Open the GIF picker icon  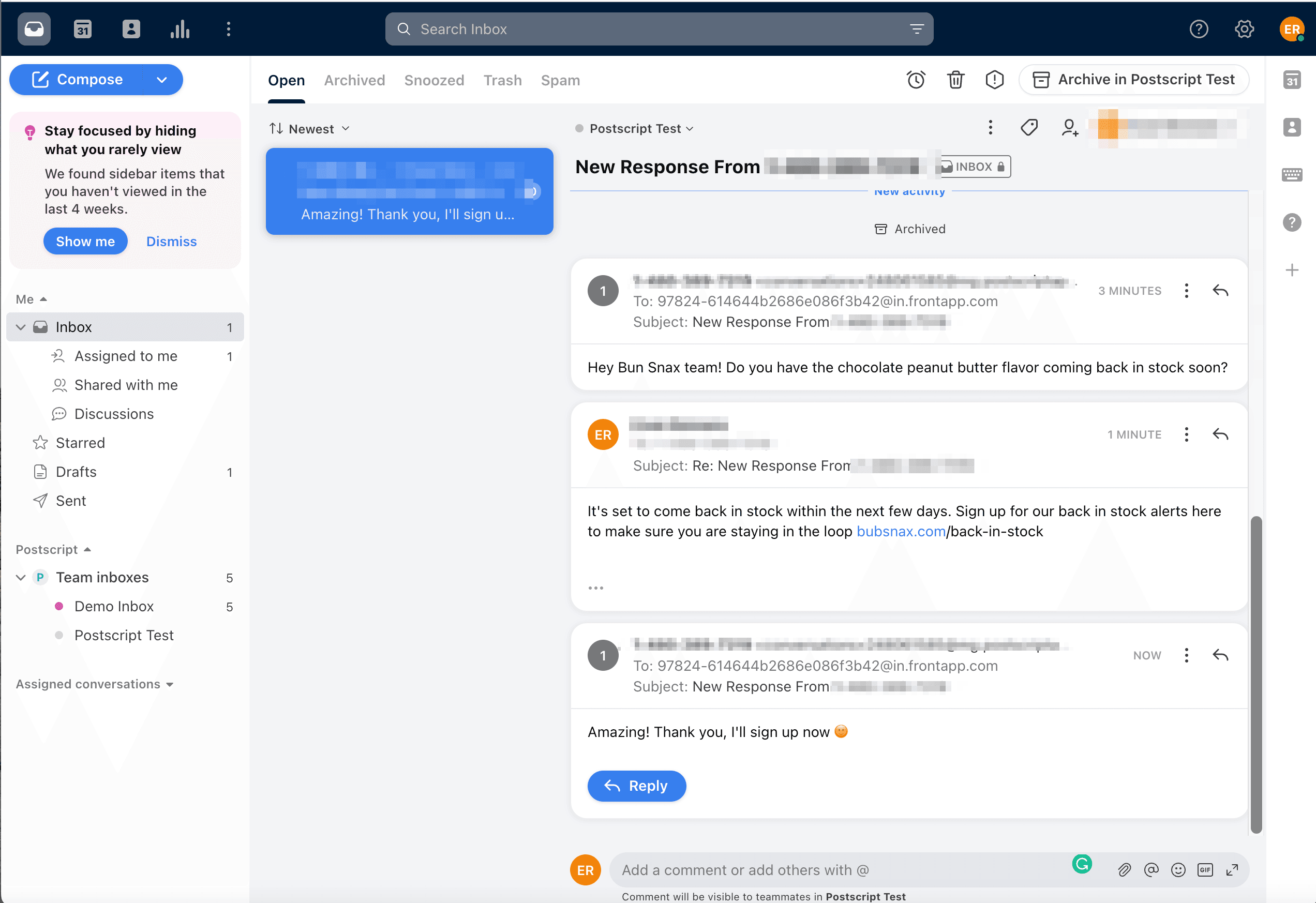[x=1205, y=869]
